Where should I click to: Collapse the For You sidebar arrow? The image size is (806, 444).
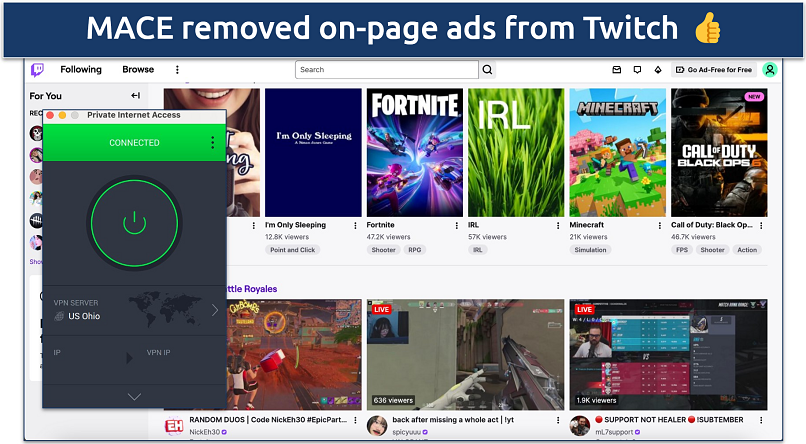135,96
